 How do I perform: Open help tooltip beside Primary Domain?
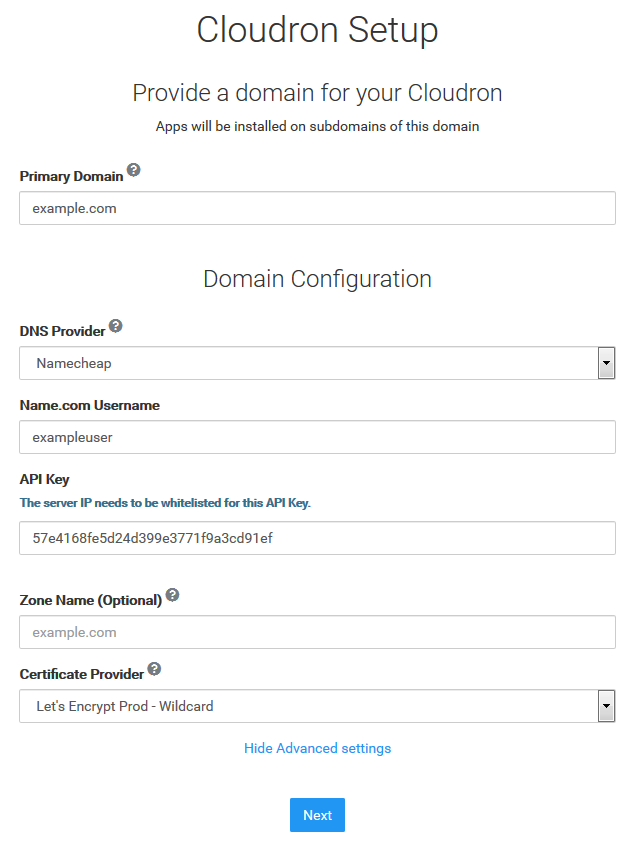pyautogui.click(x=134, y=170)
